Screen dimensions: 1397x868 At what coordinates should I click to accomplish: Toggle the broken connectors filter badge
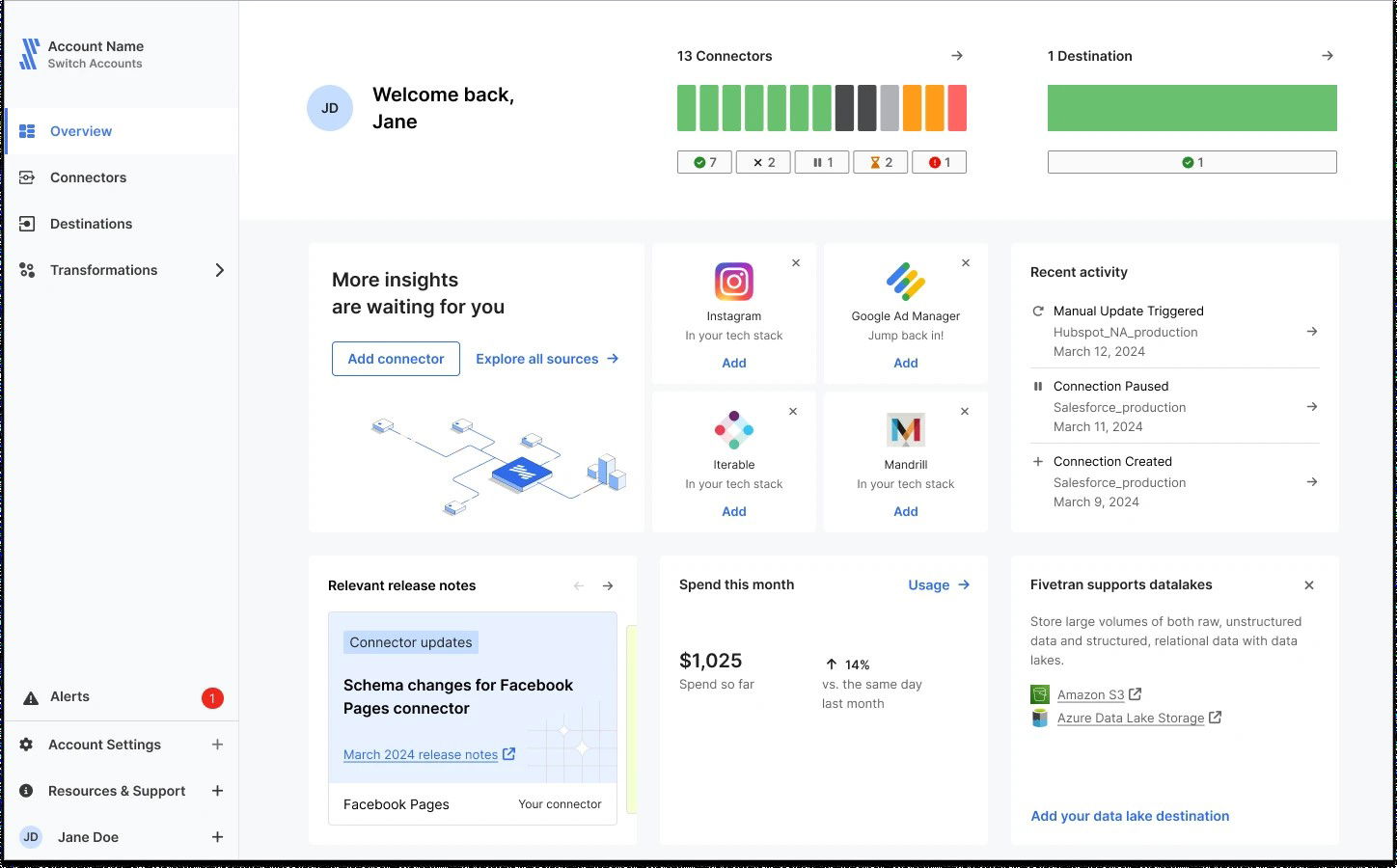939,161
